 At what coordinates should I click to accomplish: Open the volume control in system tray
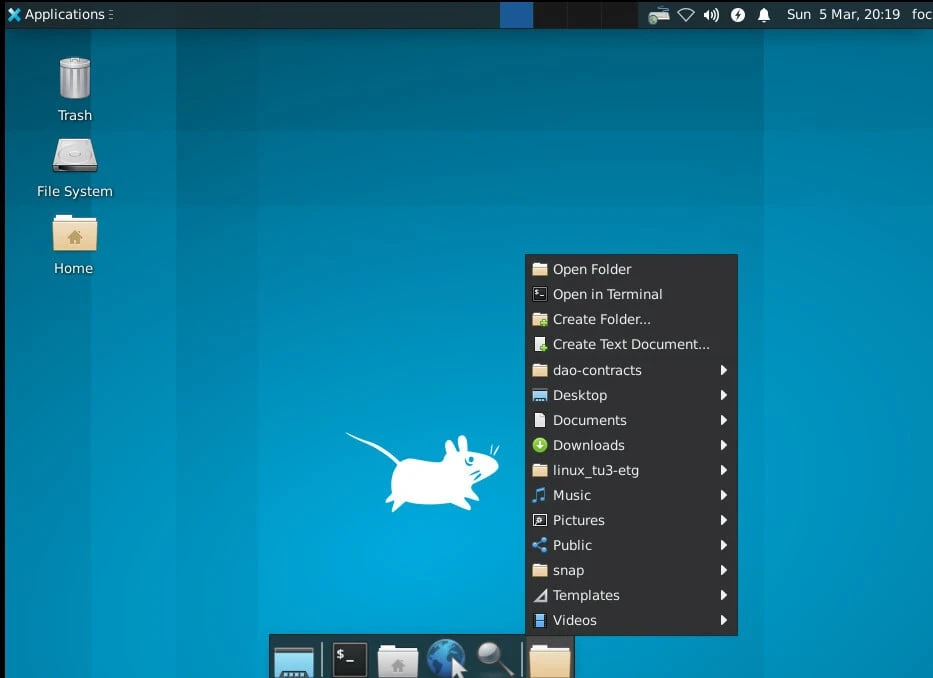(x=711, y=15)
